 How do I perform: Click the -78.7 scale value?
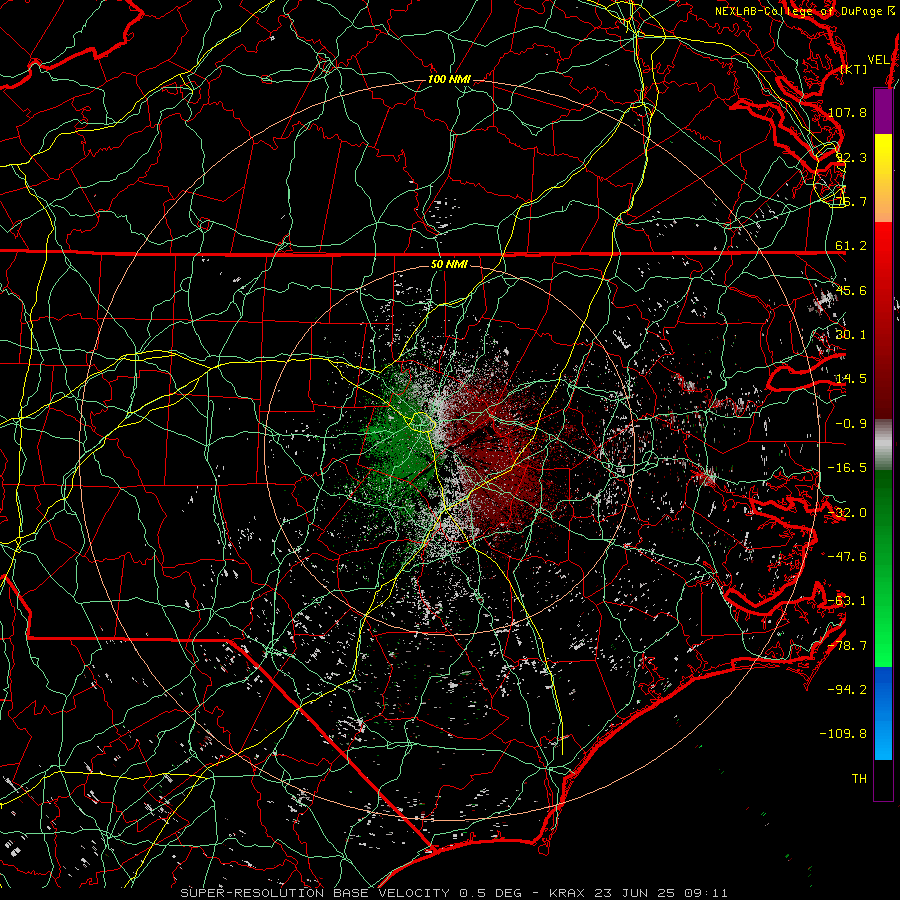pyautogui.click(x=847, y=646)
